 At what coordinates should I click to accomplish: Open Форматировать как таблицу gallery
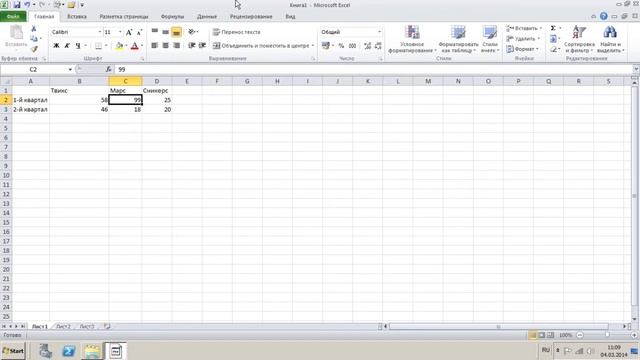(458, 39)
